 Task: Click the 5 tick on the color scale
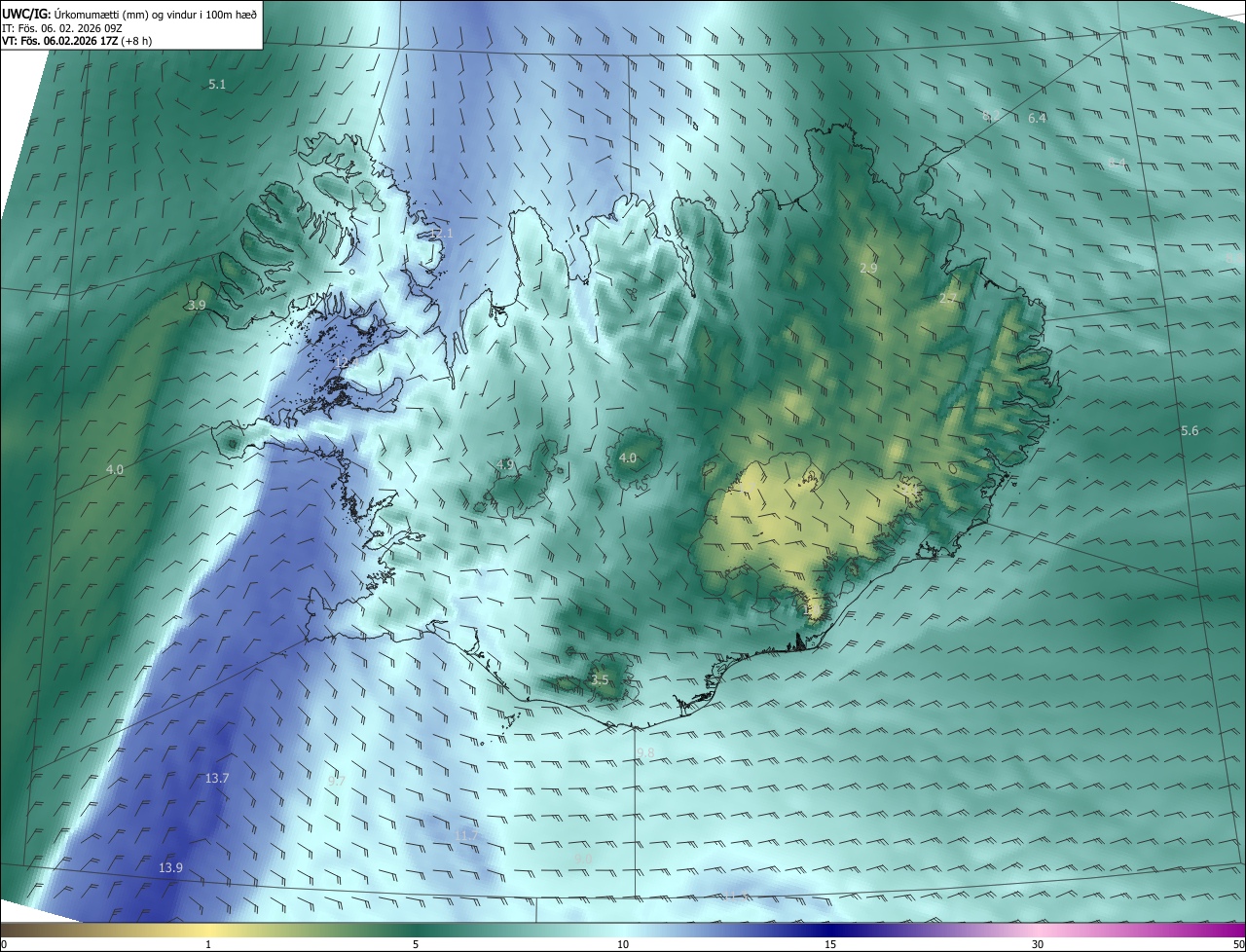416,944
